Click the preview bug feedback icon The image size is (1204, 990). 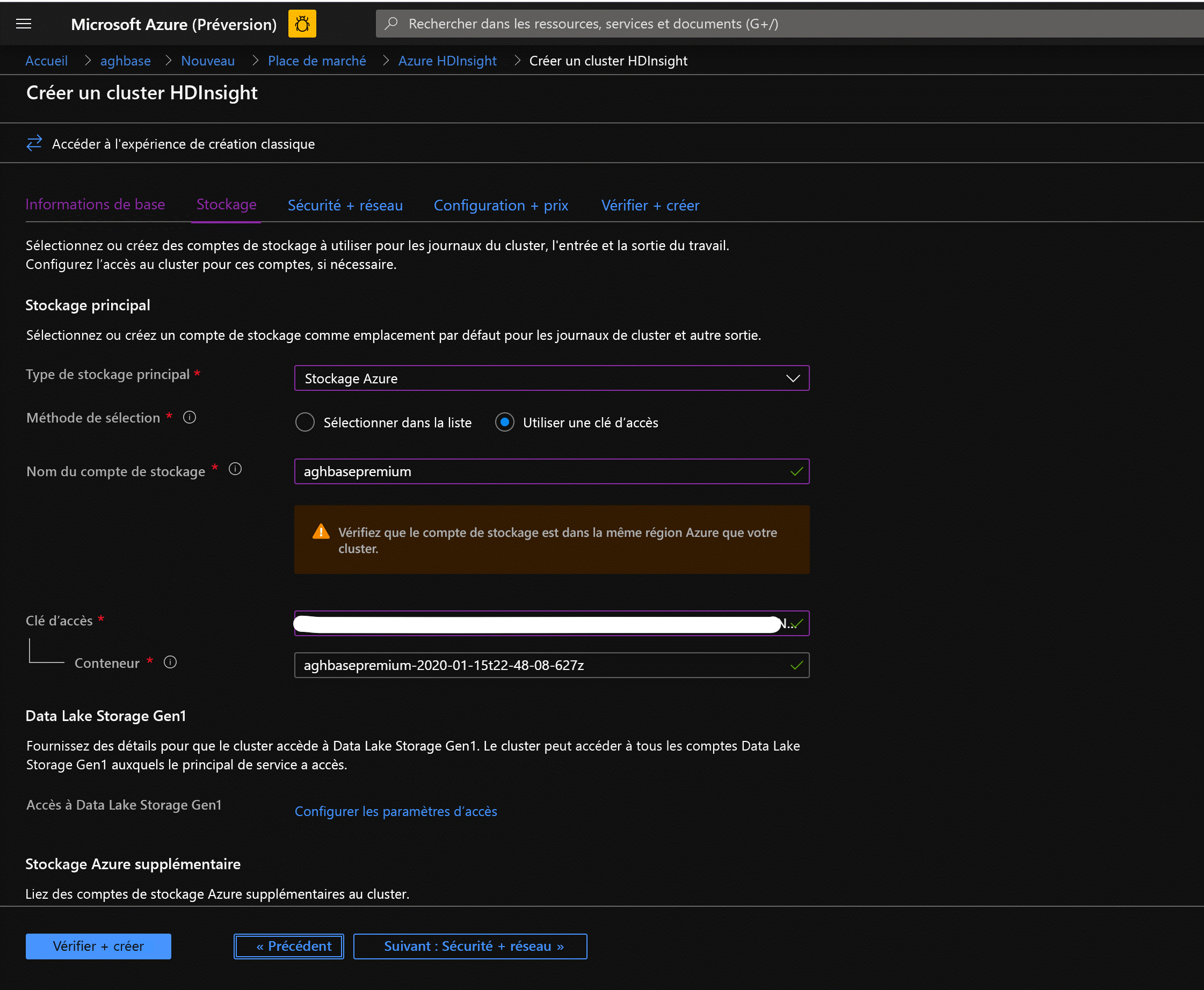coord(302,24)
